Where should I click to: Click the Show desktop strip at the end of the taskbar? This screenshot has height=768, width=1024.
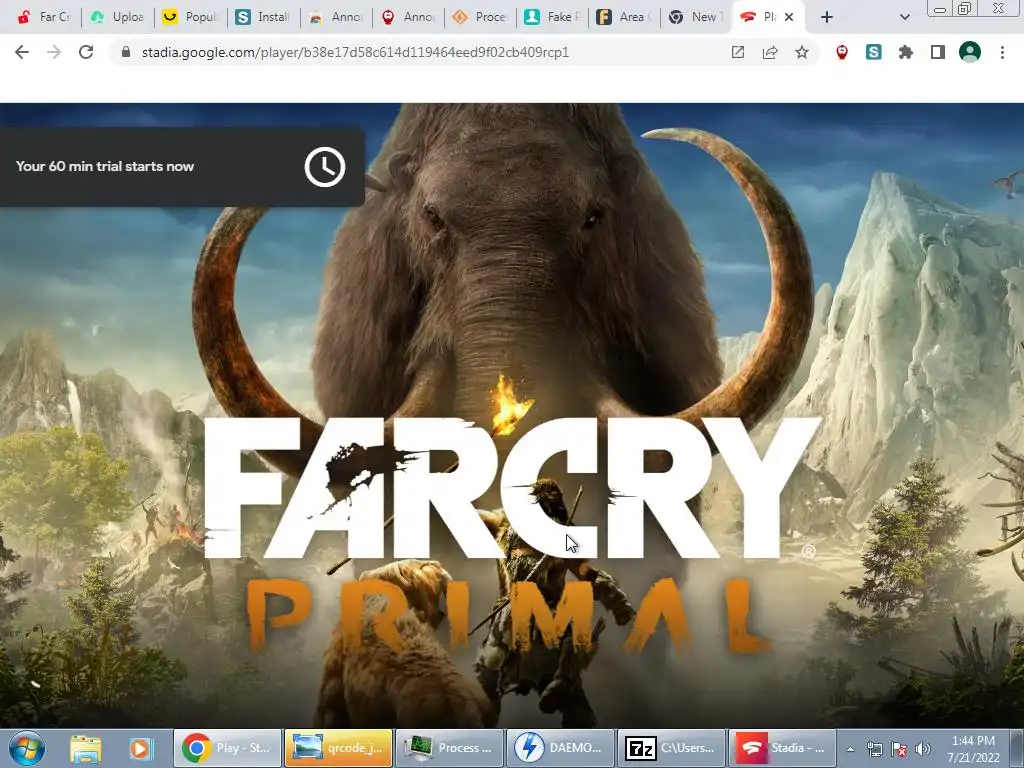(x=1016, y=748)
